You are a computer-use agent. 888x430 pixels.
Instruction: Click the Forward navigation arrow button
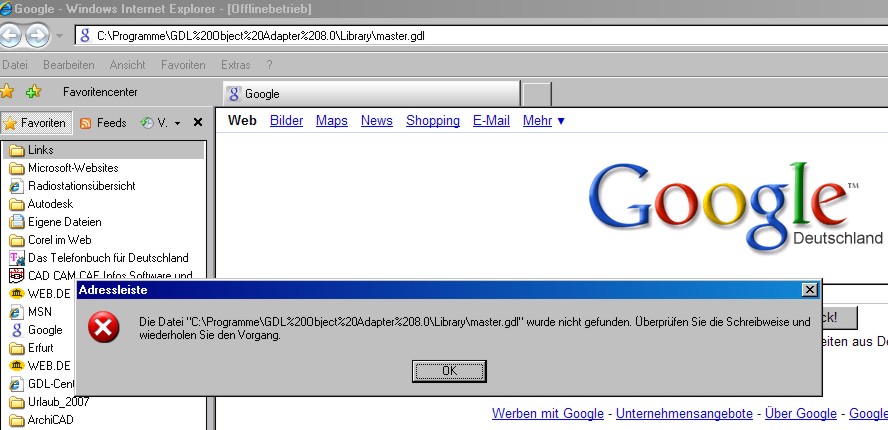click(x=37, y=36)
